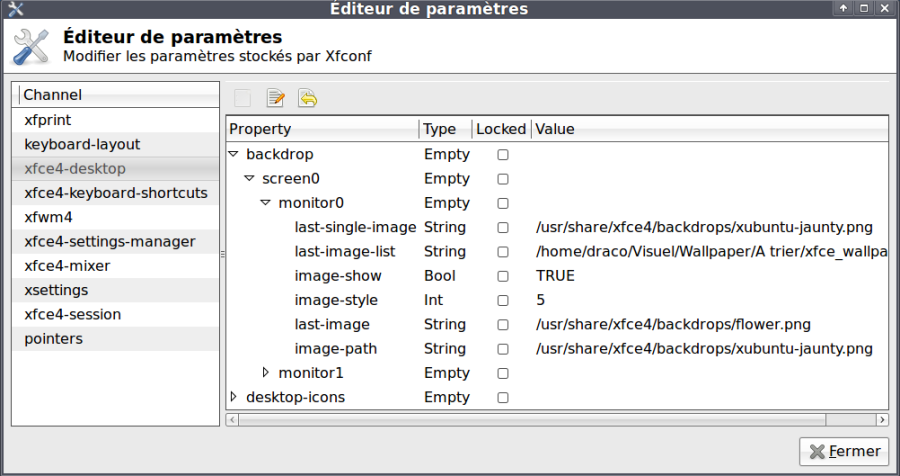Click the edit property icon
Viewport: 900px width, 476px height.
click(x=276, y=98)
